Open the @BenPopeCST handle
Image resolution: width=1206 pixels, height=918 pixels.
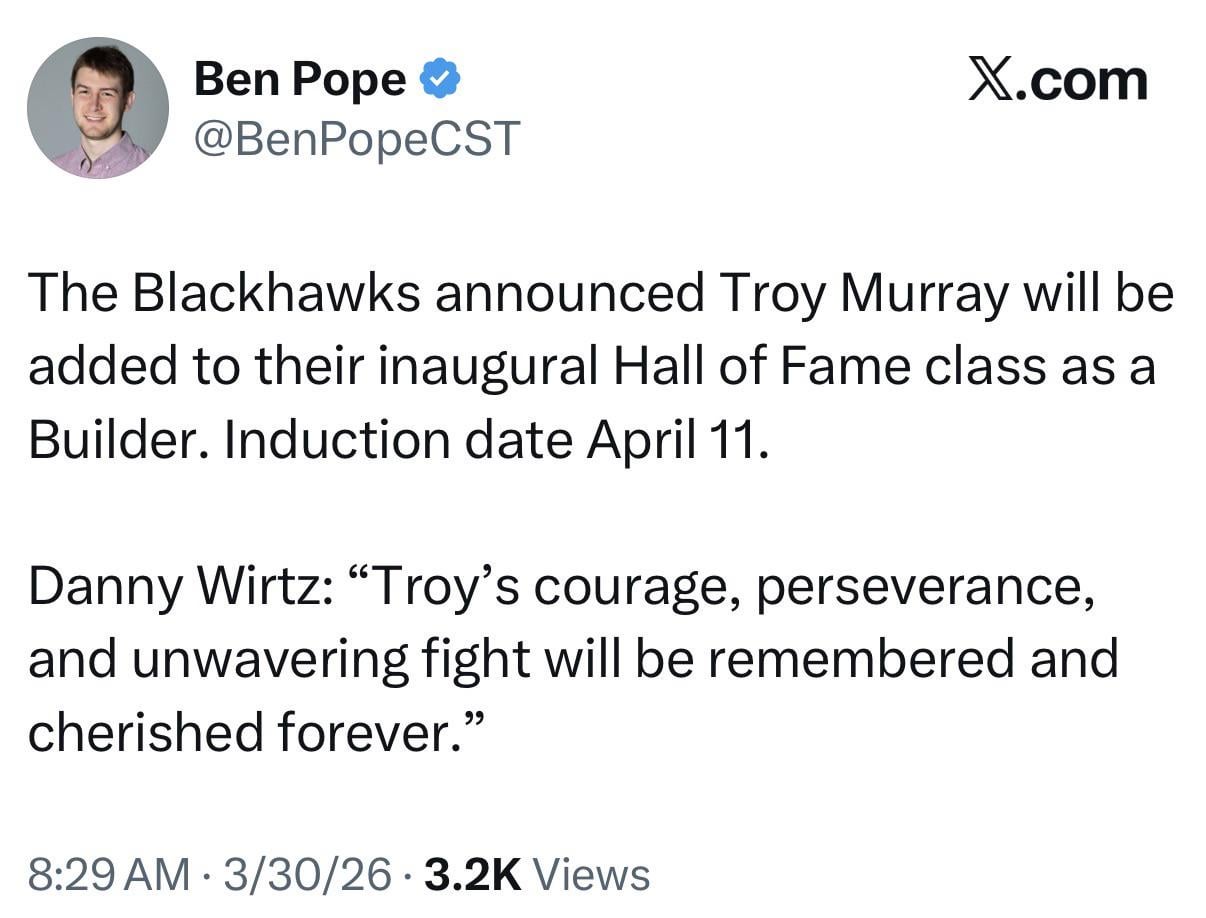(357, 138)
